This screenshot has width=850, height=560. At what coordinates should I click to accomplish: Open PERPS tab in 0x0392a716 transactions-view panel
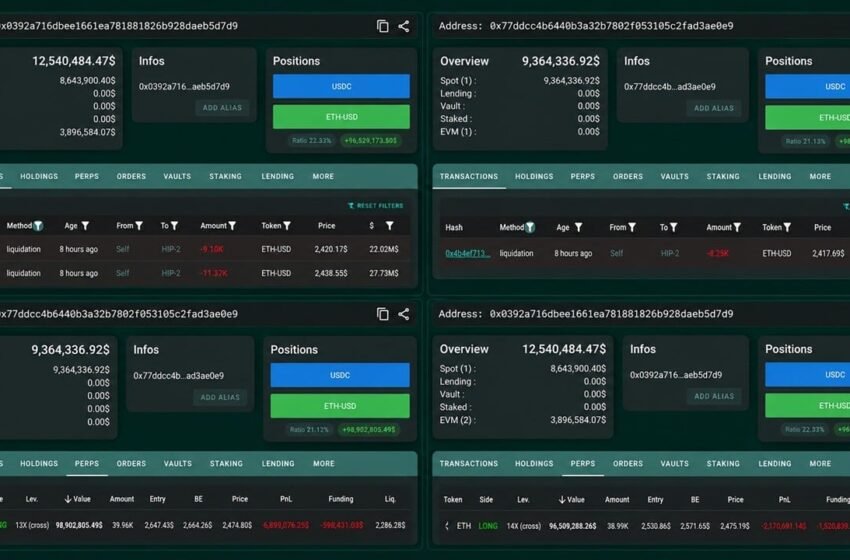[x=87, y=176]
